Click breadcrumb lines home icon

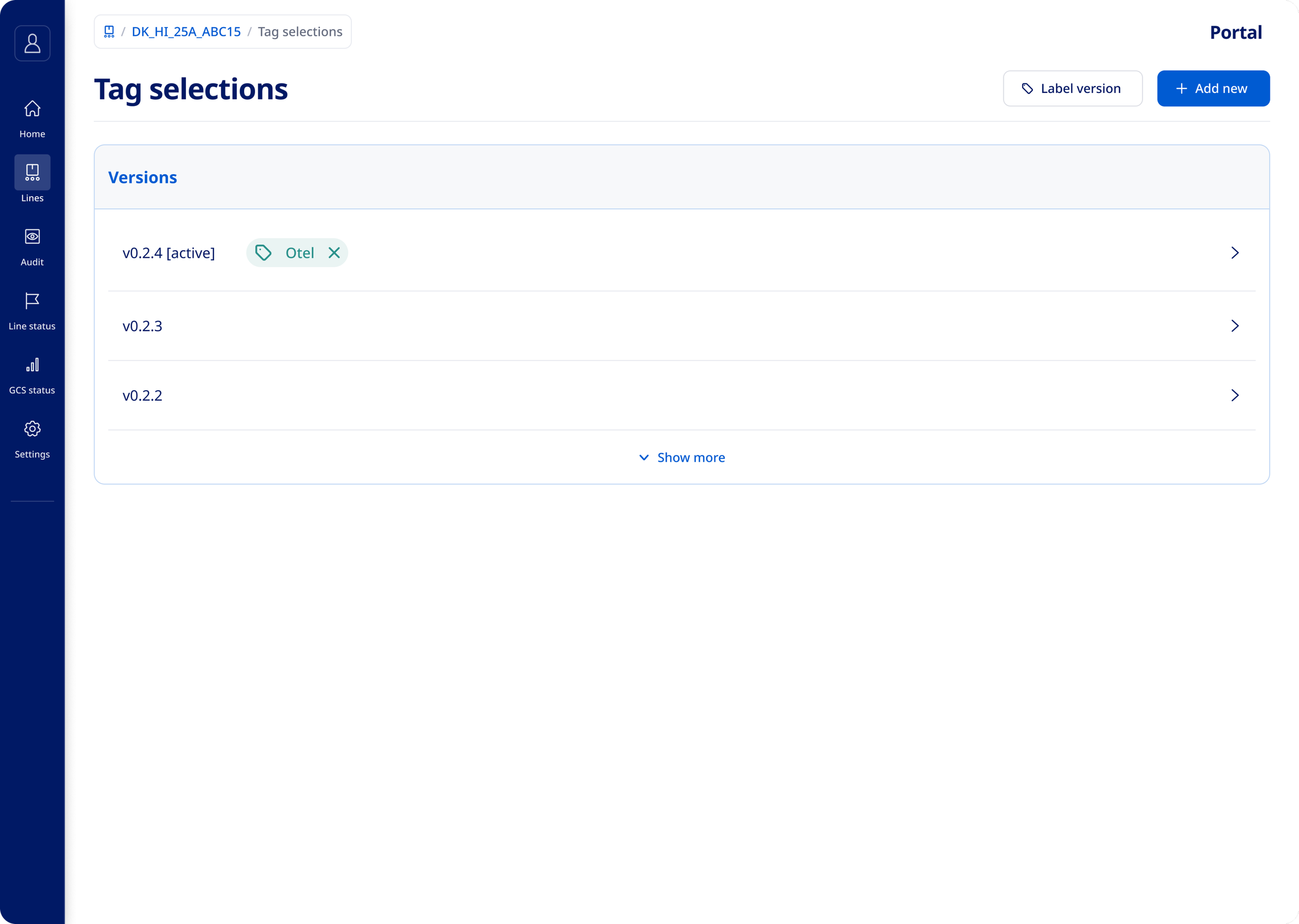coord(109,32)
